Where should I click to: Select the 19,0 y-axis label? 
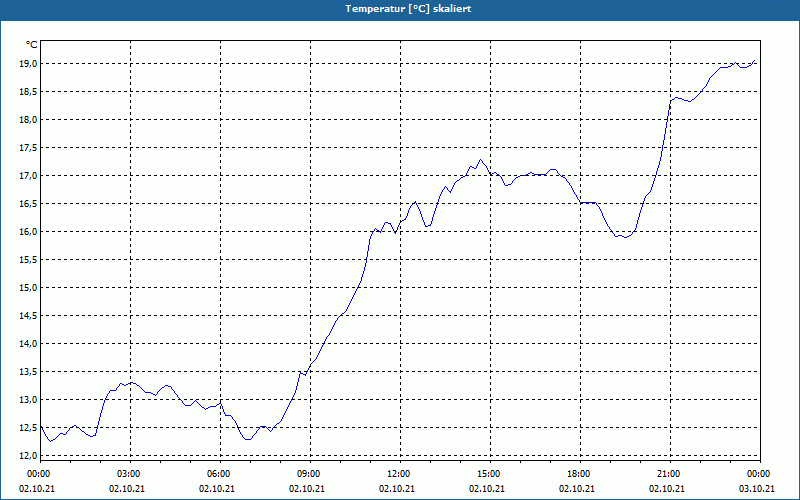28,64
